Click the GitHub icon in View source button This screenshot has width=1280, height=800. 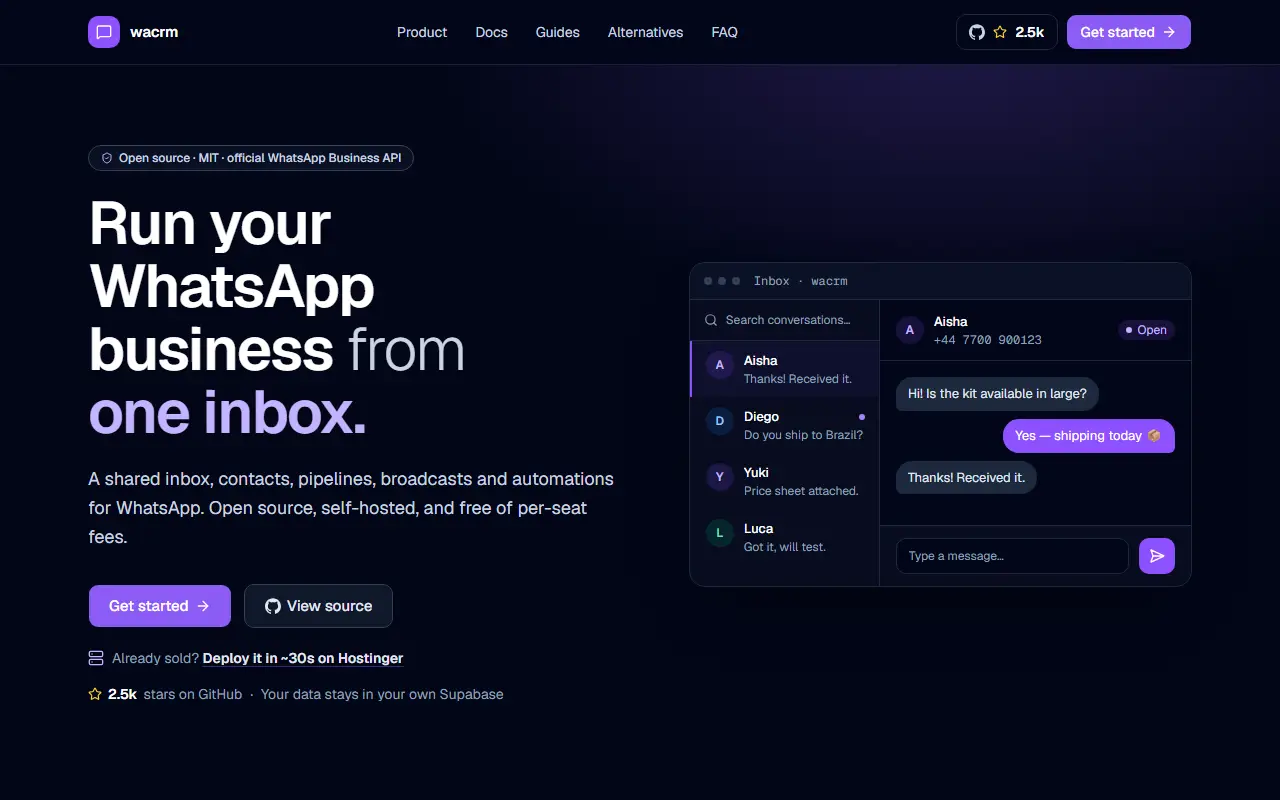coord(273,606)
